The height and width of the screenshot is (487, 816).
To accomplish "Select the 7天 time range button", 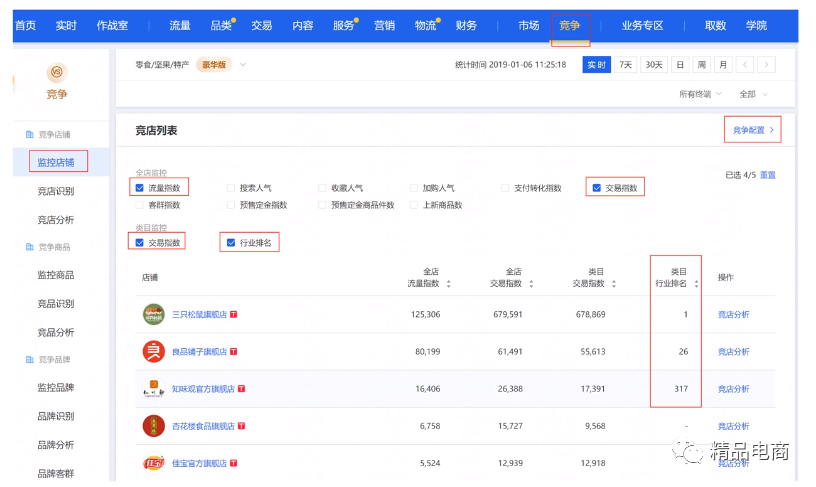I will coord(626,65).
